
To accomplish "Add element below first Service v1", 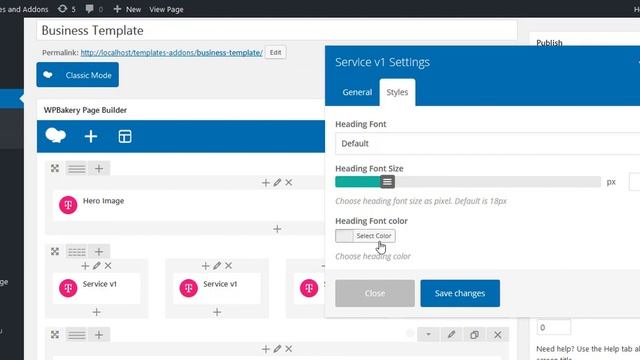I will (96, 312).
